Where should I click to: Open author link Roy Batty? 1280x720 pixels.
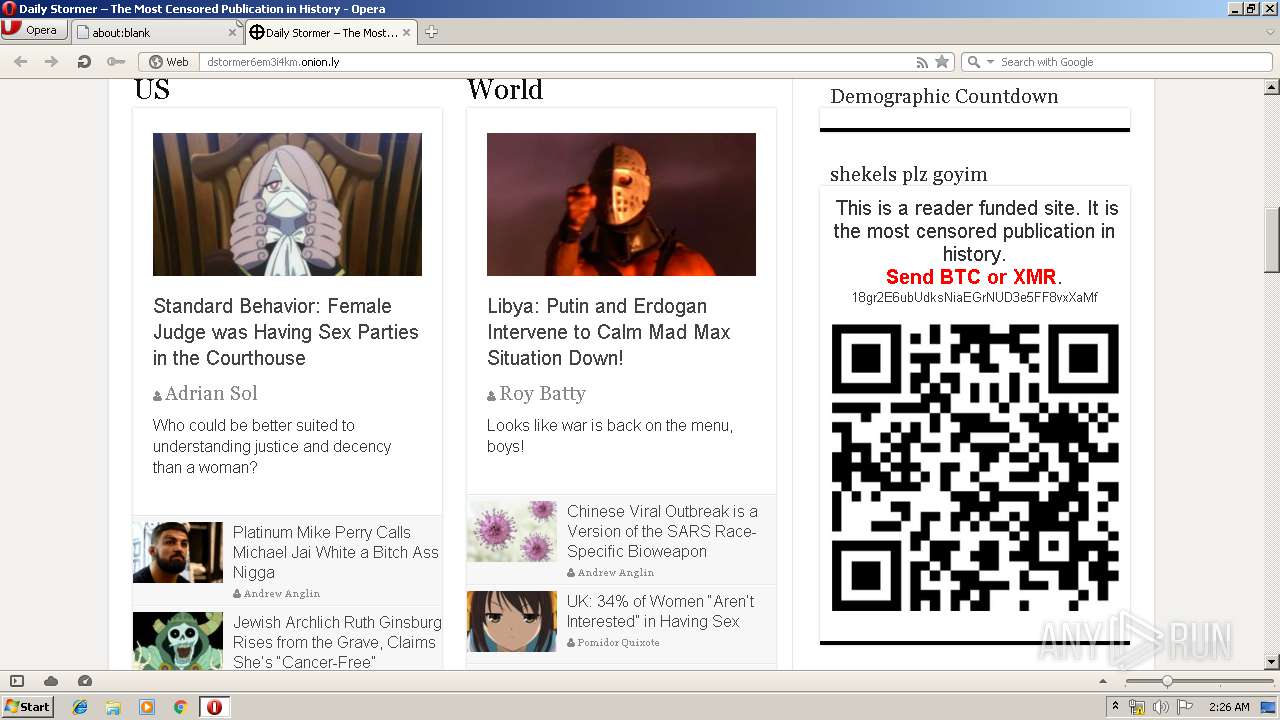(542, 393)
